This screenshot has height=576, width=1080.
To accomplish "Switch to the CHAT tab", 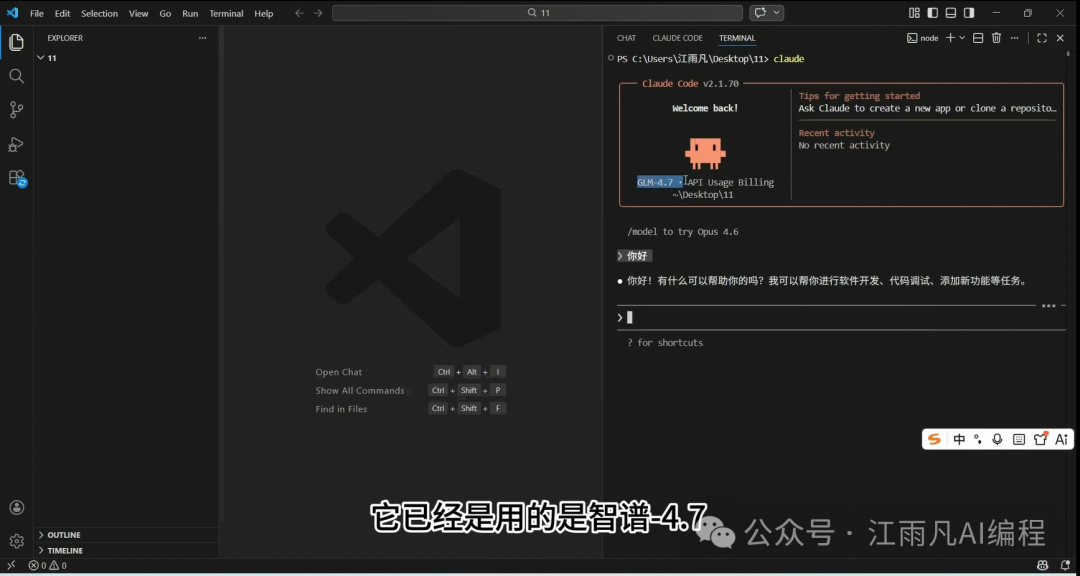I will coord(626,38).
